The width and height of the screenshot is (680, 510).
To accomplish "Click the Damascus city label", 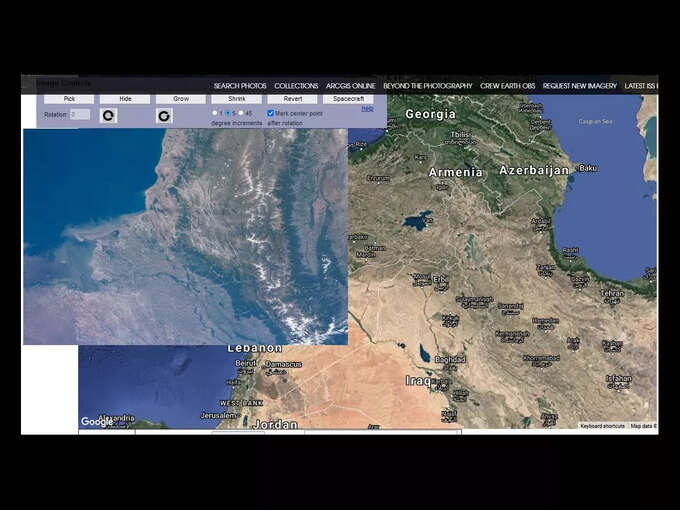I will (283, 364).
